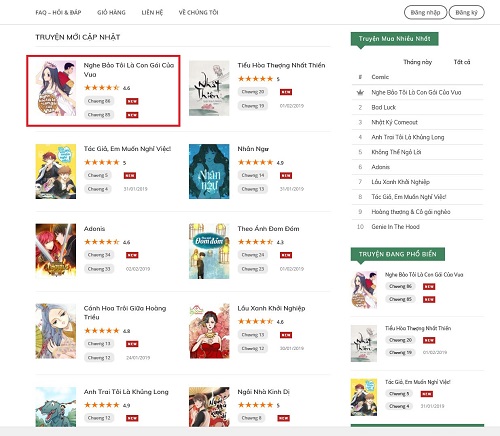Click NEW badge next to Nhân Ngư Chương 14
Image resolution: width=500 pixels, height=436 pixels.
286,175
